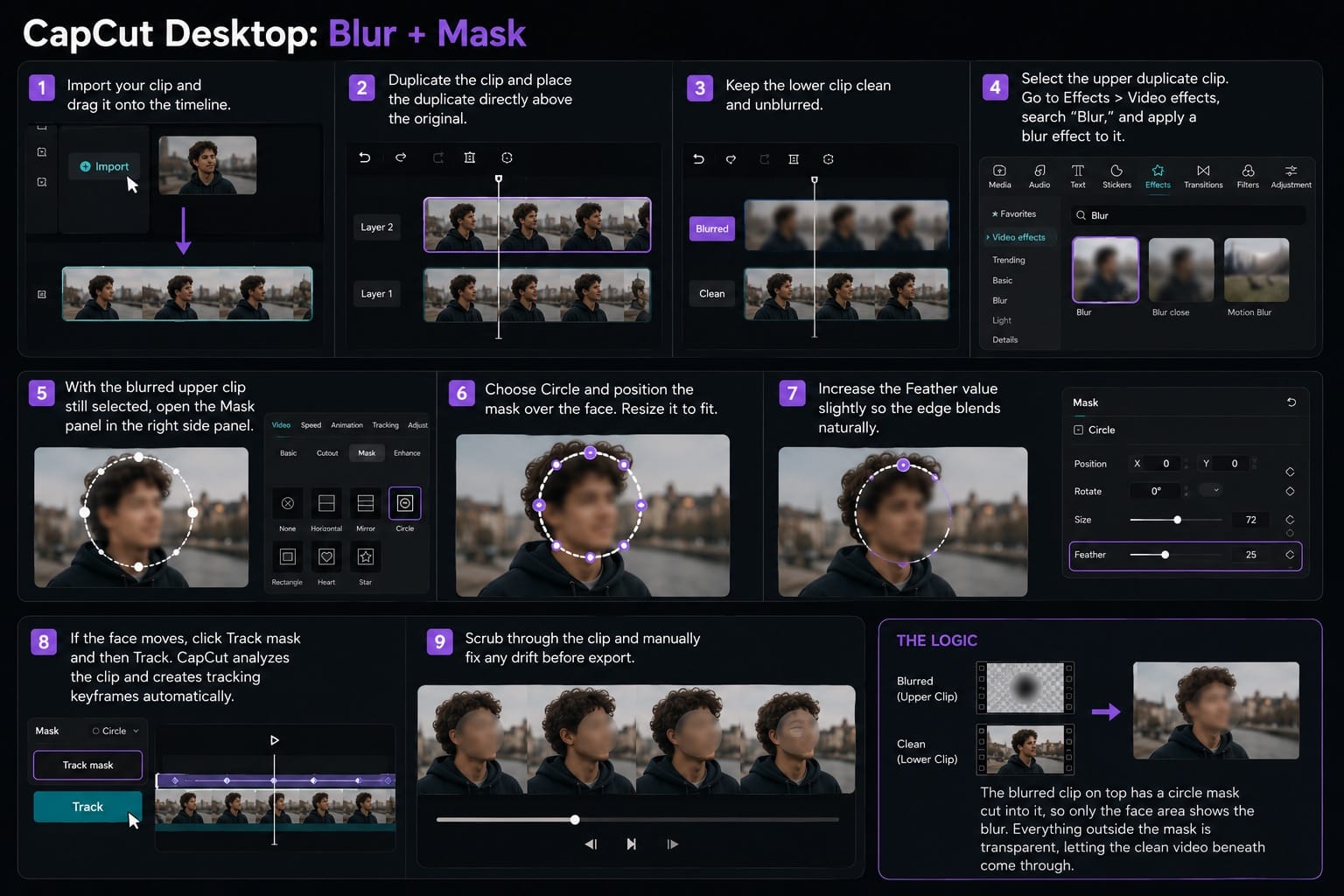Adjust the Feather slider handle
The image size is (1344, 896).
(1165, 555)
